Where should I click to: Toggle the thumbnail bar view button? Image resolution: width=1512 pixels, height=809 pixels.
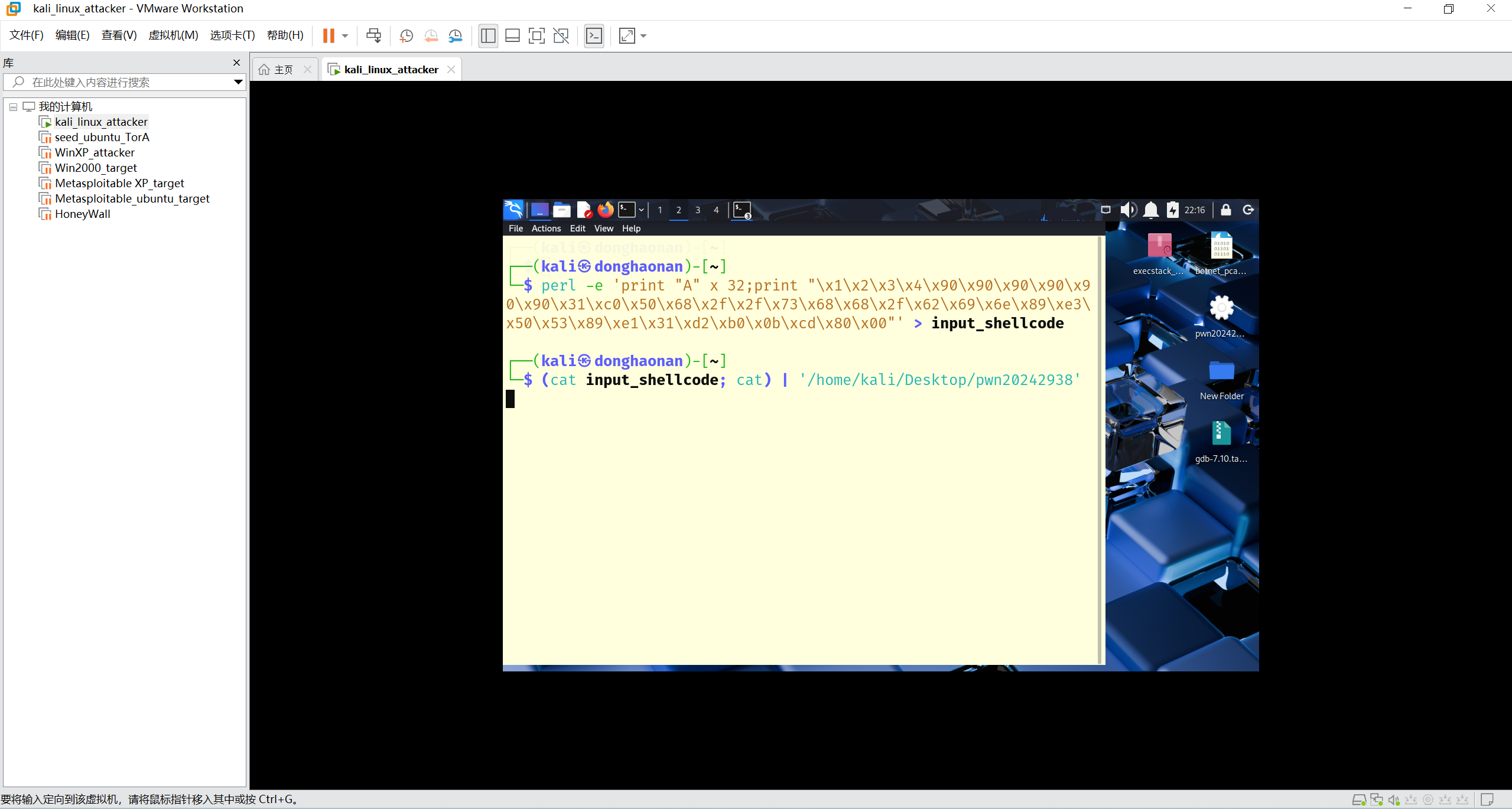coord(512,36)
